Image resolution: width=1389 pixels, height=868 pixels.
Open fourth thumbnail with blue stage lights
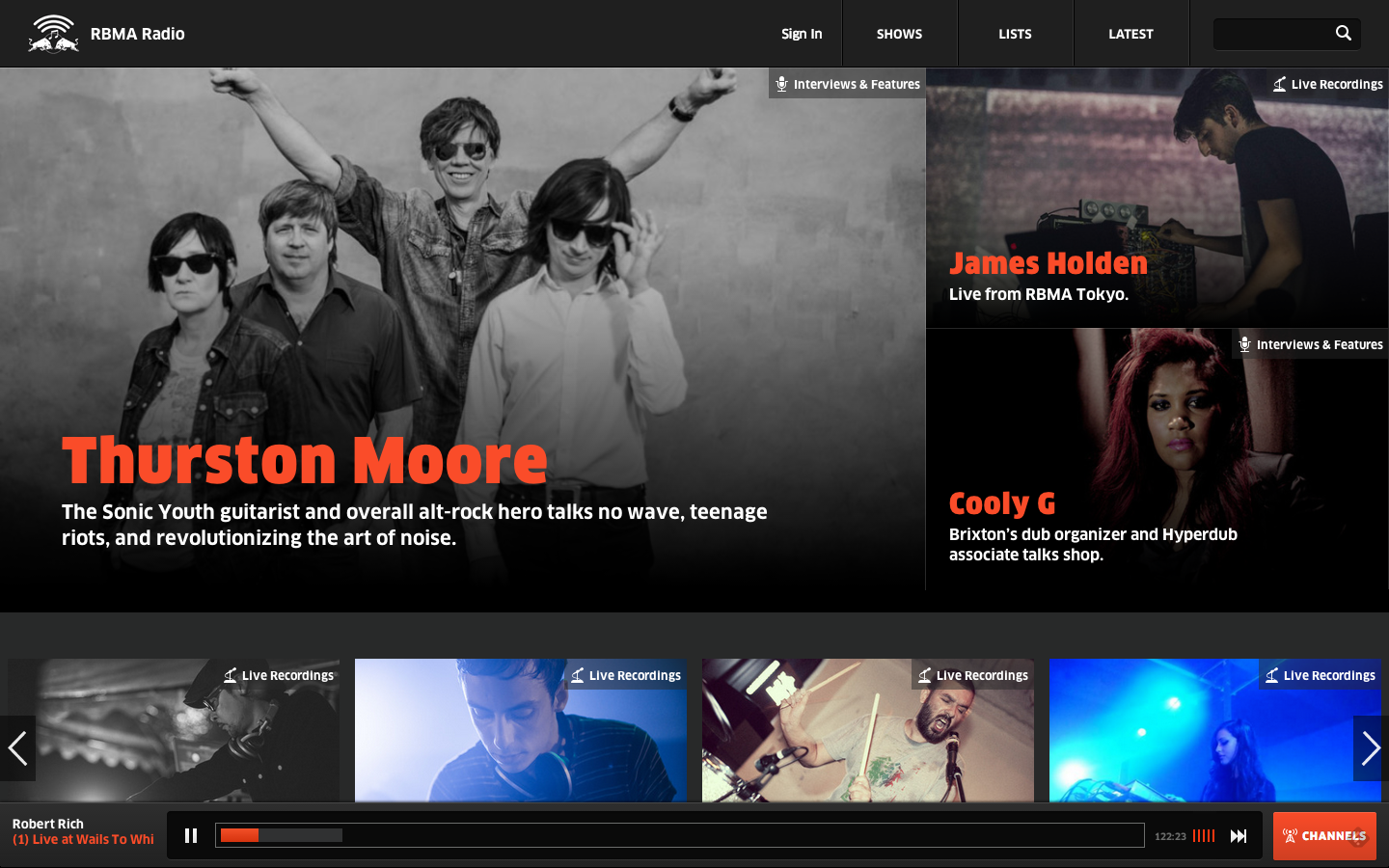click(x=1215, y=730)
